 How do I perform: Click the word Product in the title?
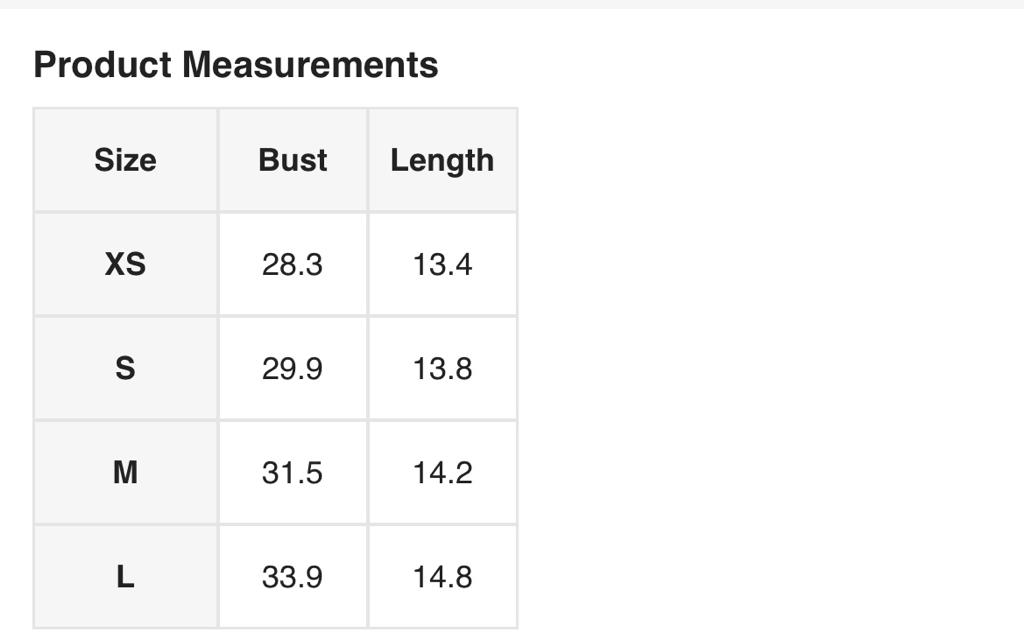(x=102, y=65)
